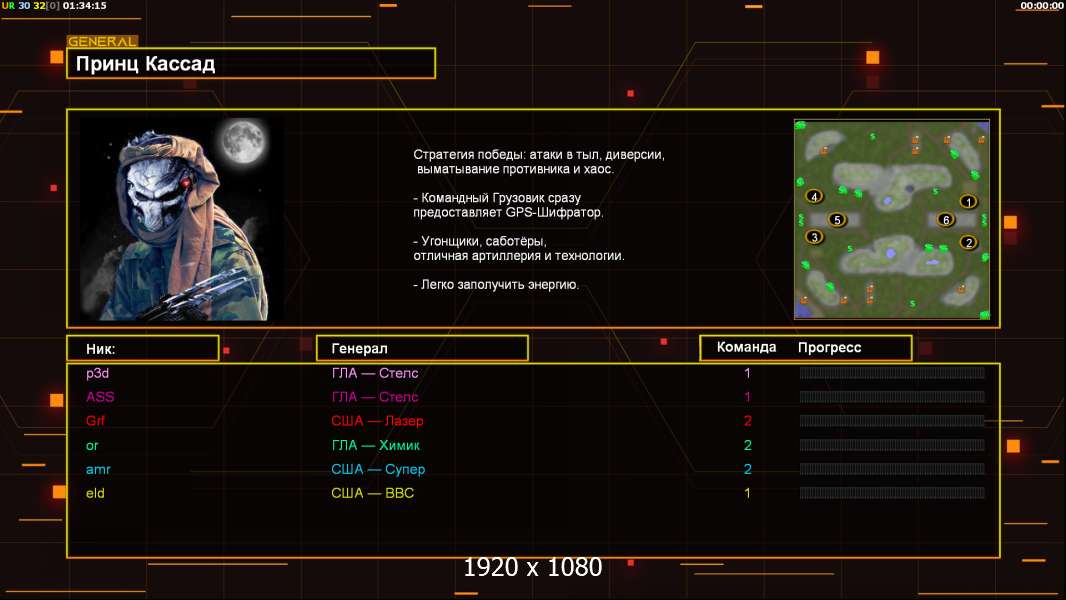Select player nickname Grf
The image size is (1066, 600).
tap(95, 421)
